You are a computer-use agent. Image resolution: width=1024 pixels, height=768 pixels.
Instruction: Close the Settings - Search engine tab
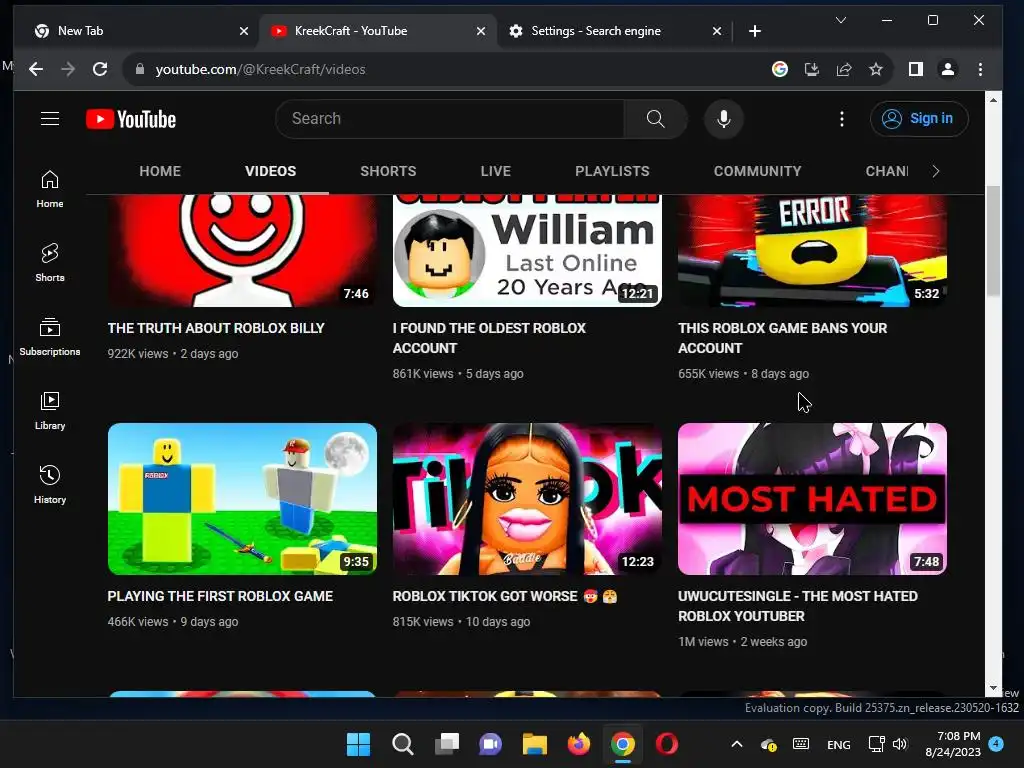point(716,31)
